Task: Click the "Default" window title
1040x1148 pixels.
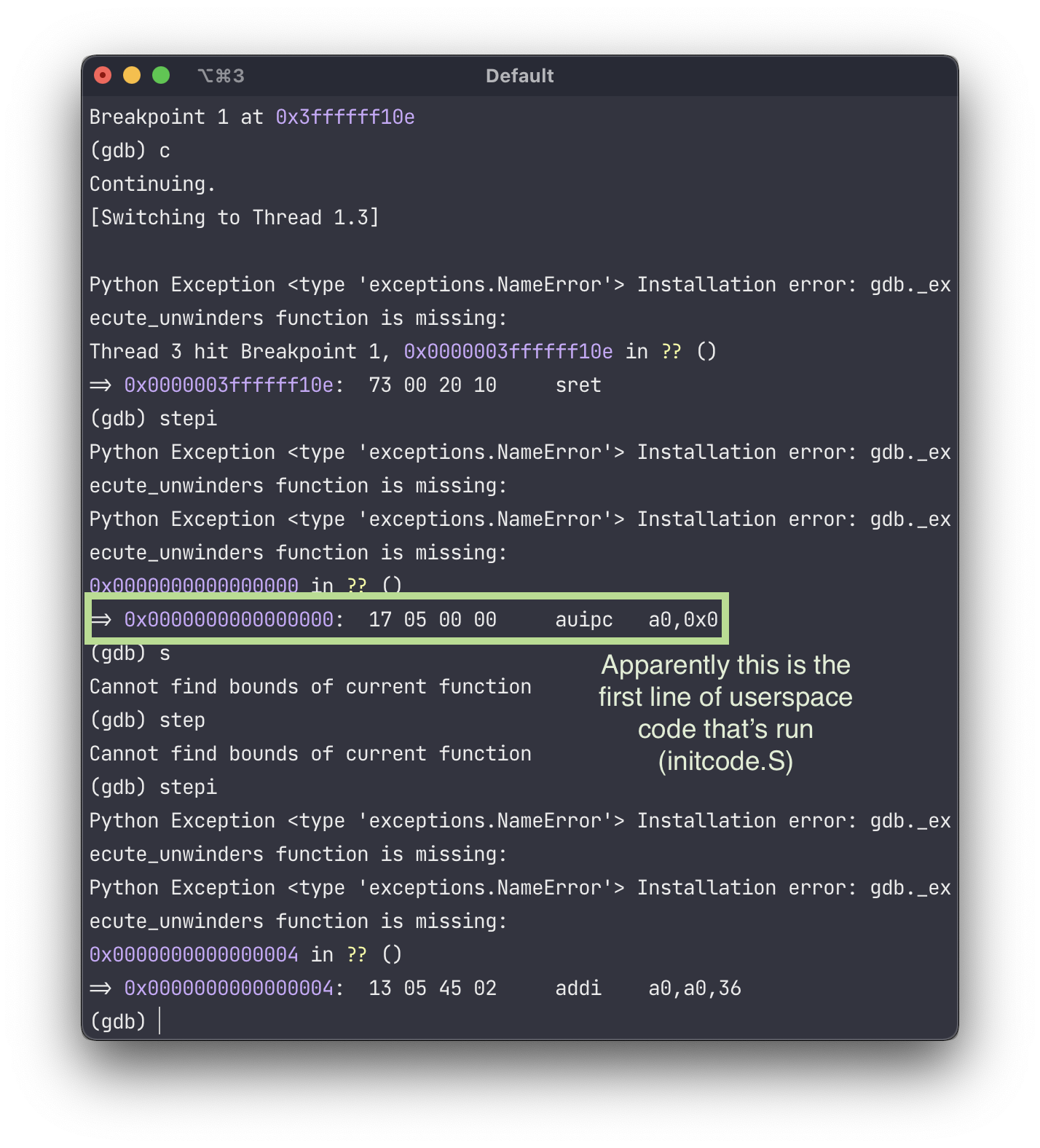Action: click(519, 76)
